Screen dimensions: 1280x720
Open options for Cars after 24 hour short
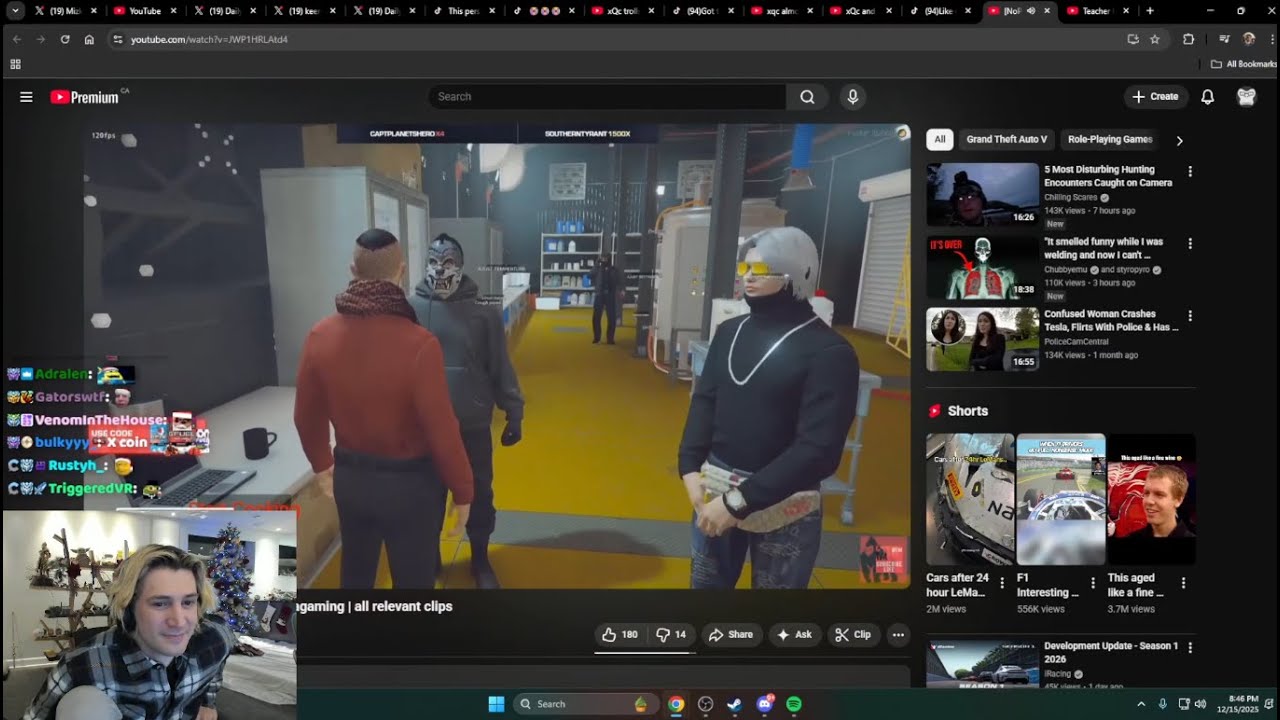tap(1002, 583)
